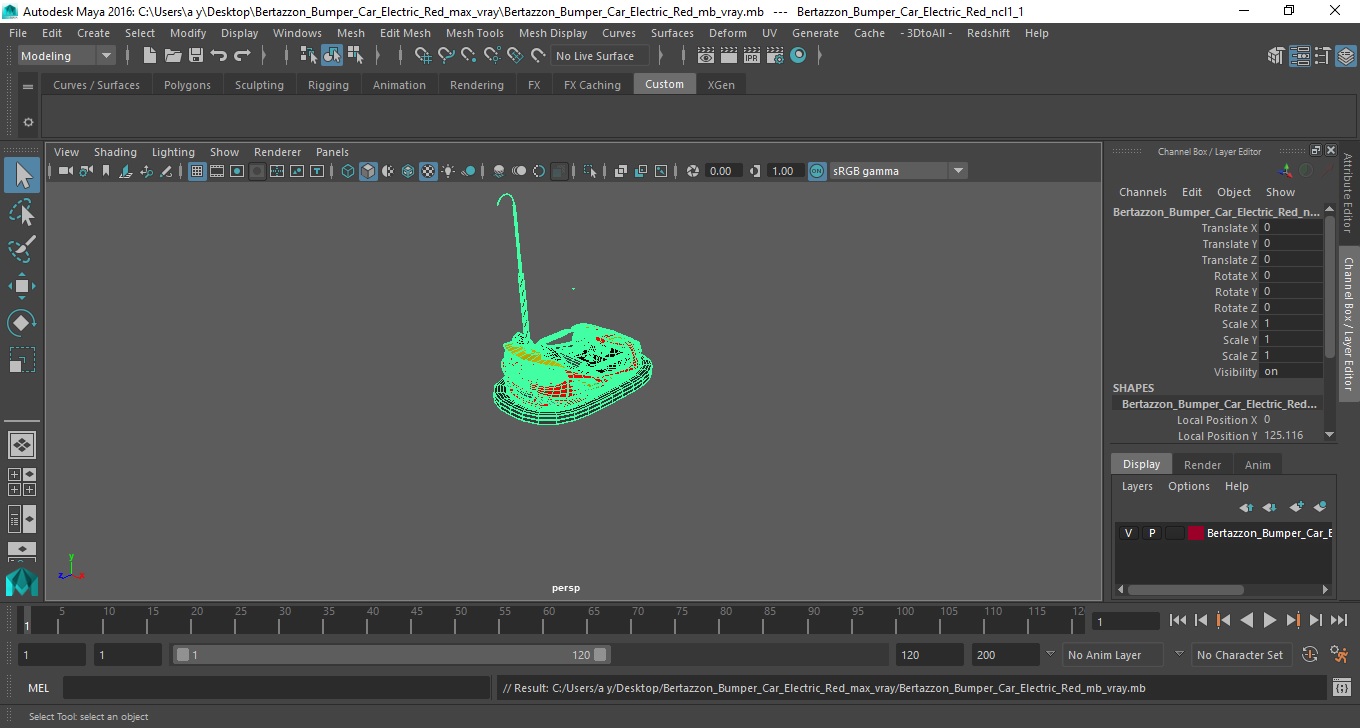The height and width of the screenshot is (728, 1360).
Task: Toggle wireframe display in viewport
Action: (348, 171)
